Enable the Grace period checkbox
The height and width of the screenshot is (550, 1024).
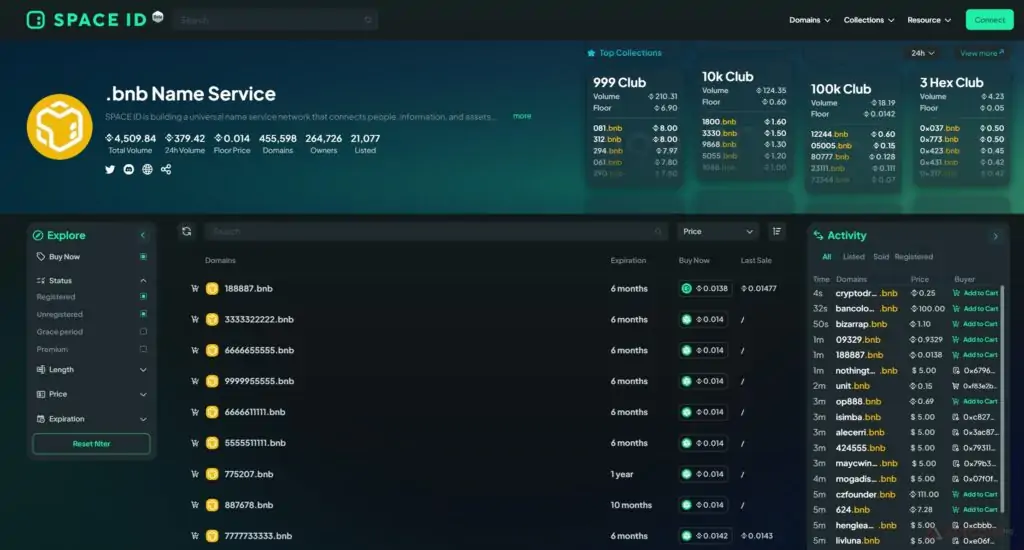point(143,332)
